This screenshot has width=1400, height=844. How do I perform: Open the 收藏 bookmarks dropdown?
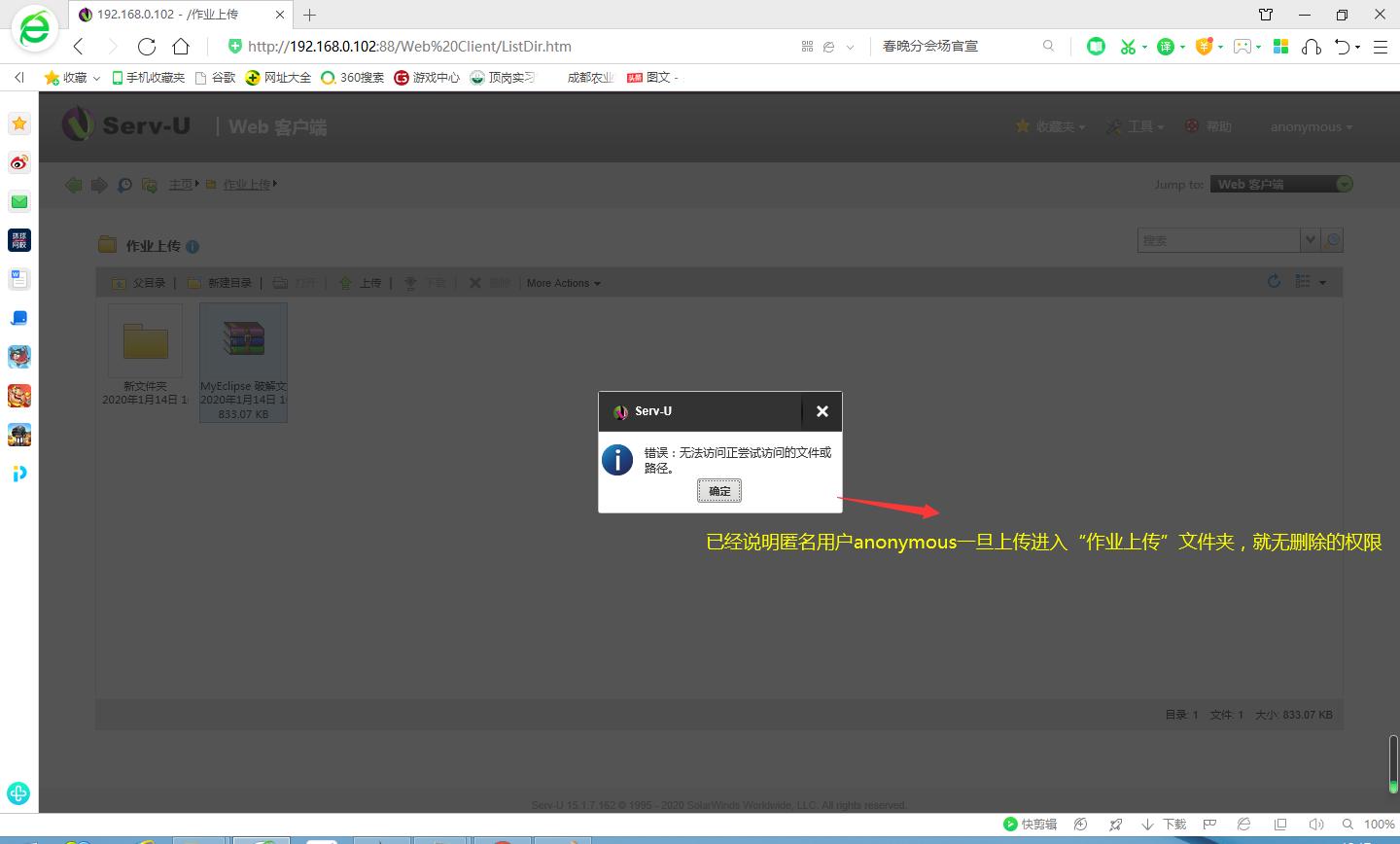tap(73, 77)
